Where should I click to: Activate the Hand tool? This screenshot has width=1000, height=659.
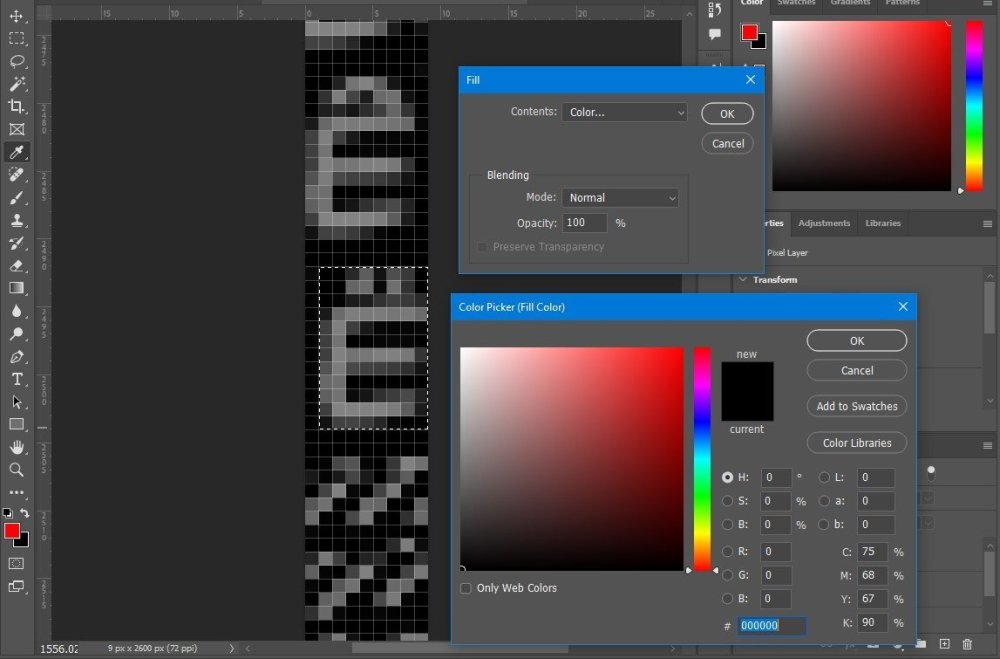pyautogui.click(x=16, y=447)
